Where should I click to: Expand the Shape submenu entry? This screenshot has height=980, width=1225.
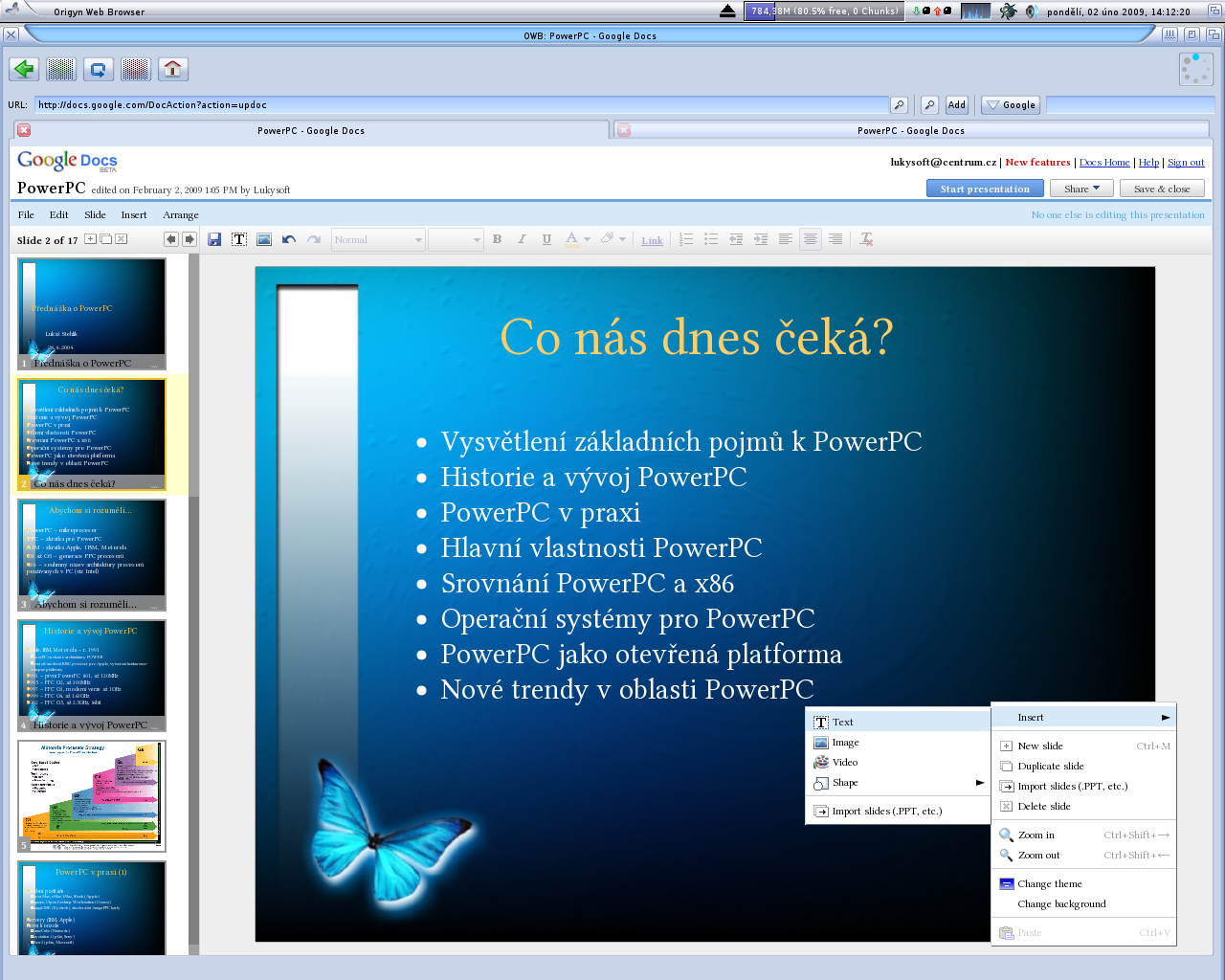tap(898, 783)
